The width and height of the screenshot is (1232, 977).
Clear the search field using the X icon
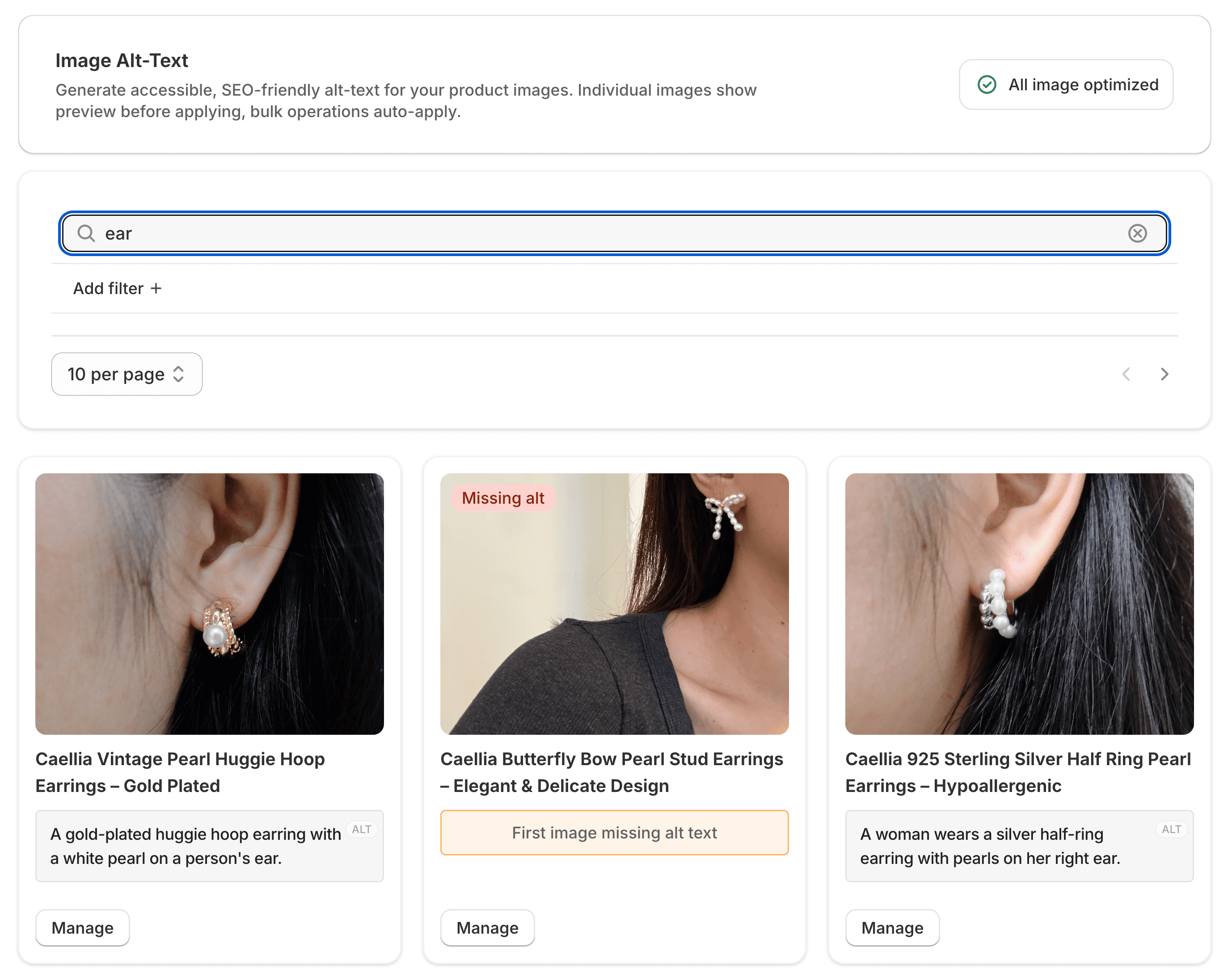[1137, 233]
